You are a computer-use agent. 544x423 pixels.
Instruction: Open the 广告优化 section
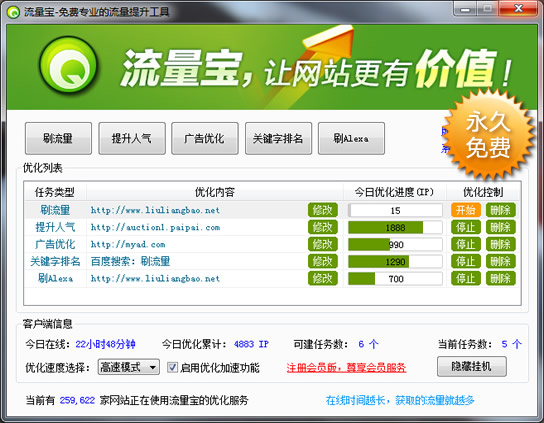[x=205, y=138]
